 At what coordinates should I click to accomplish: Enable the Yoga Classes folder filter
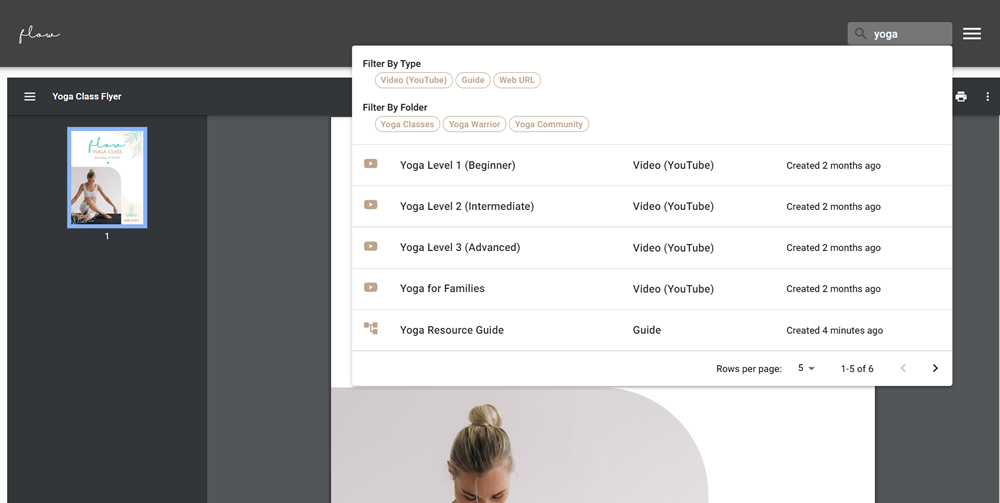pyautogui.click(x=407, y=124)
